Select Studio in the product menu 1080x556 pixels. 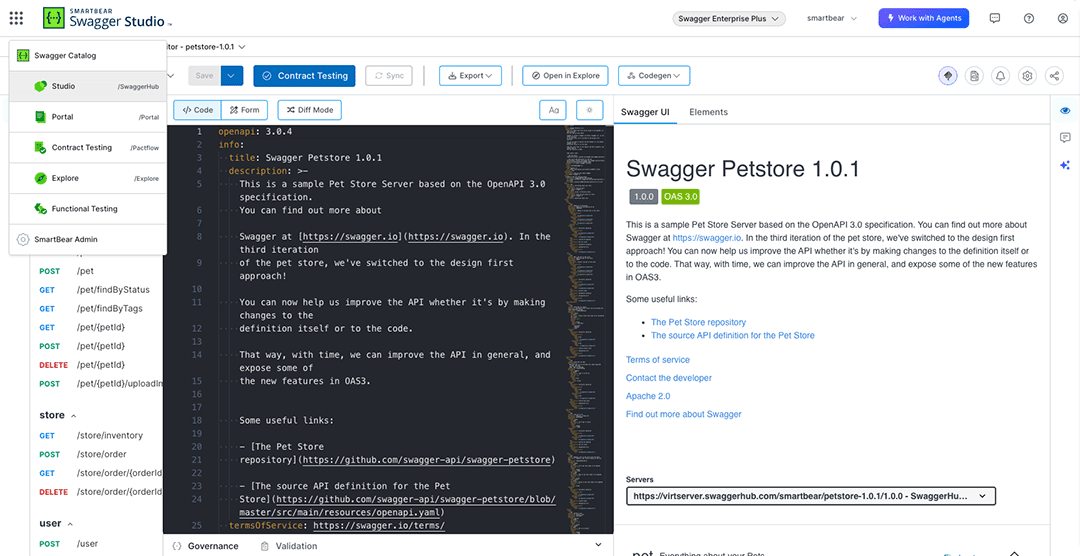click(88, 86)
